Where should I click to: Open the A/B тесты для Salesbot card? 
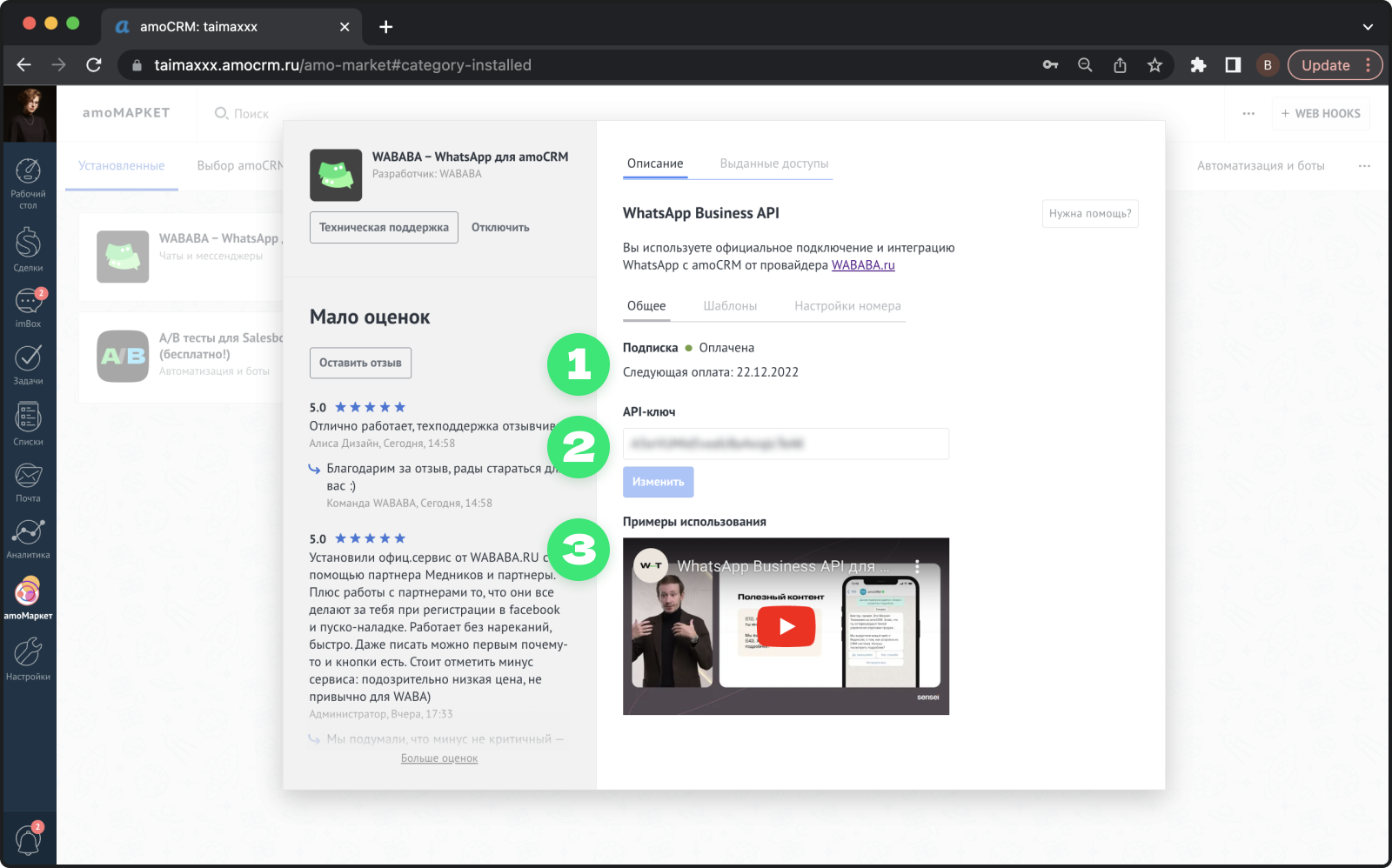point(181,357)
